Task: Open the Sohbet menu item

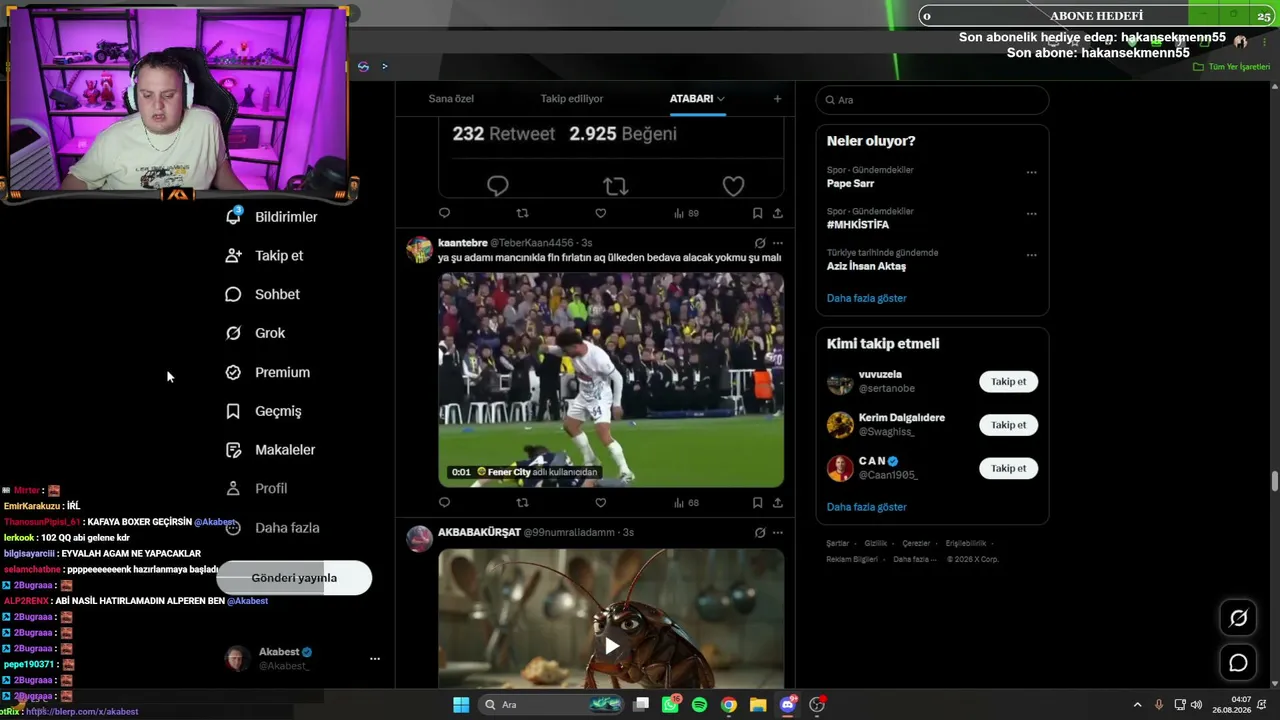Action: coord(277,294)
